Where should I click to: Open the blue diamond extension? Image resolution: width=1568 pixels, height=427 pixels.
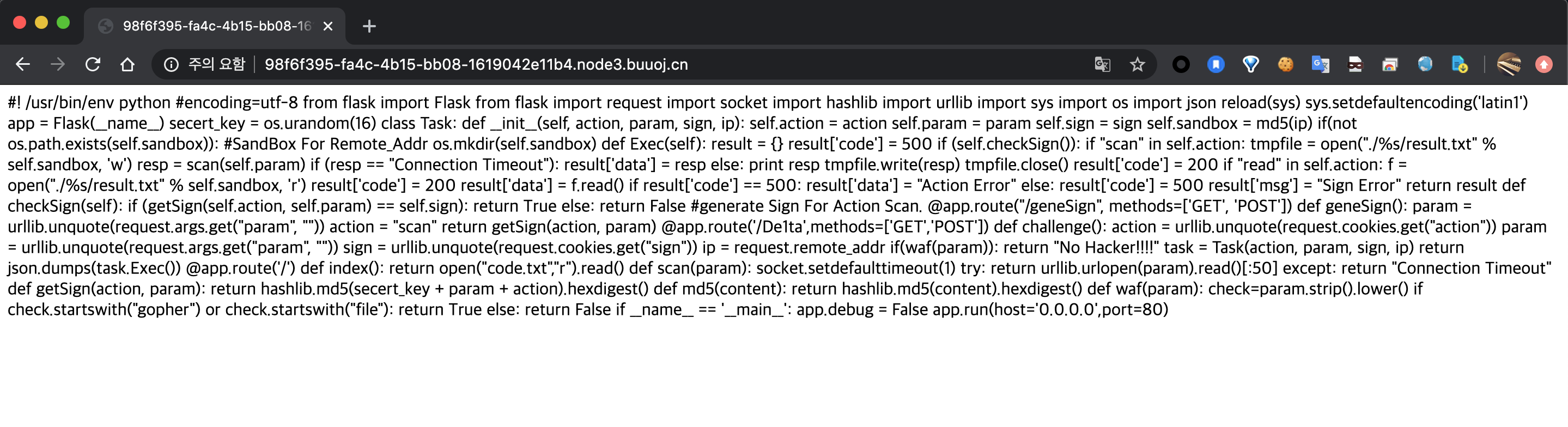point(1250,64)
